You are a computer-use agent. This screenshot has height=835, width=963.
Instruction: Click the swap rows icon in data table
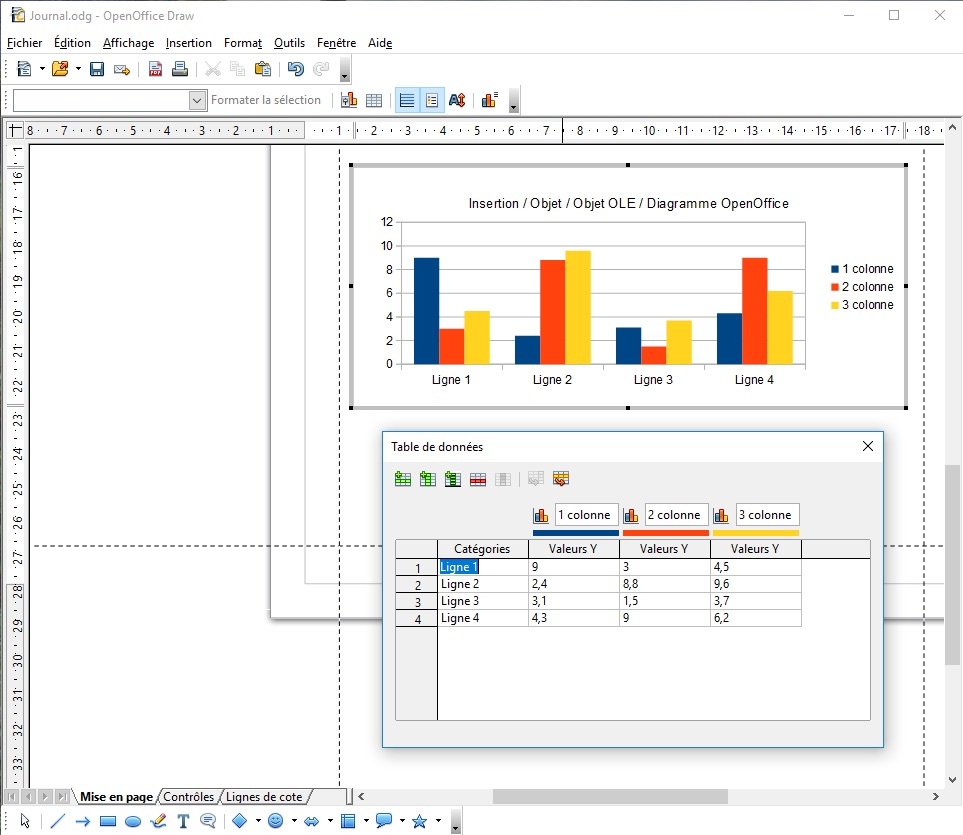(x=561, y=479)
